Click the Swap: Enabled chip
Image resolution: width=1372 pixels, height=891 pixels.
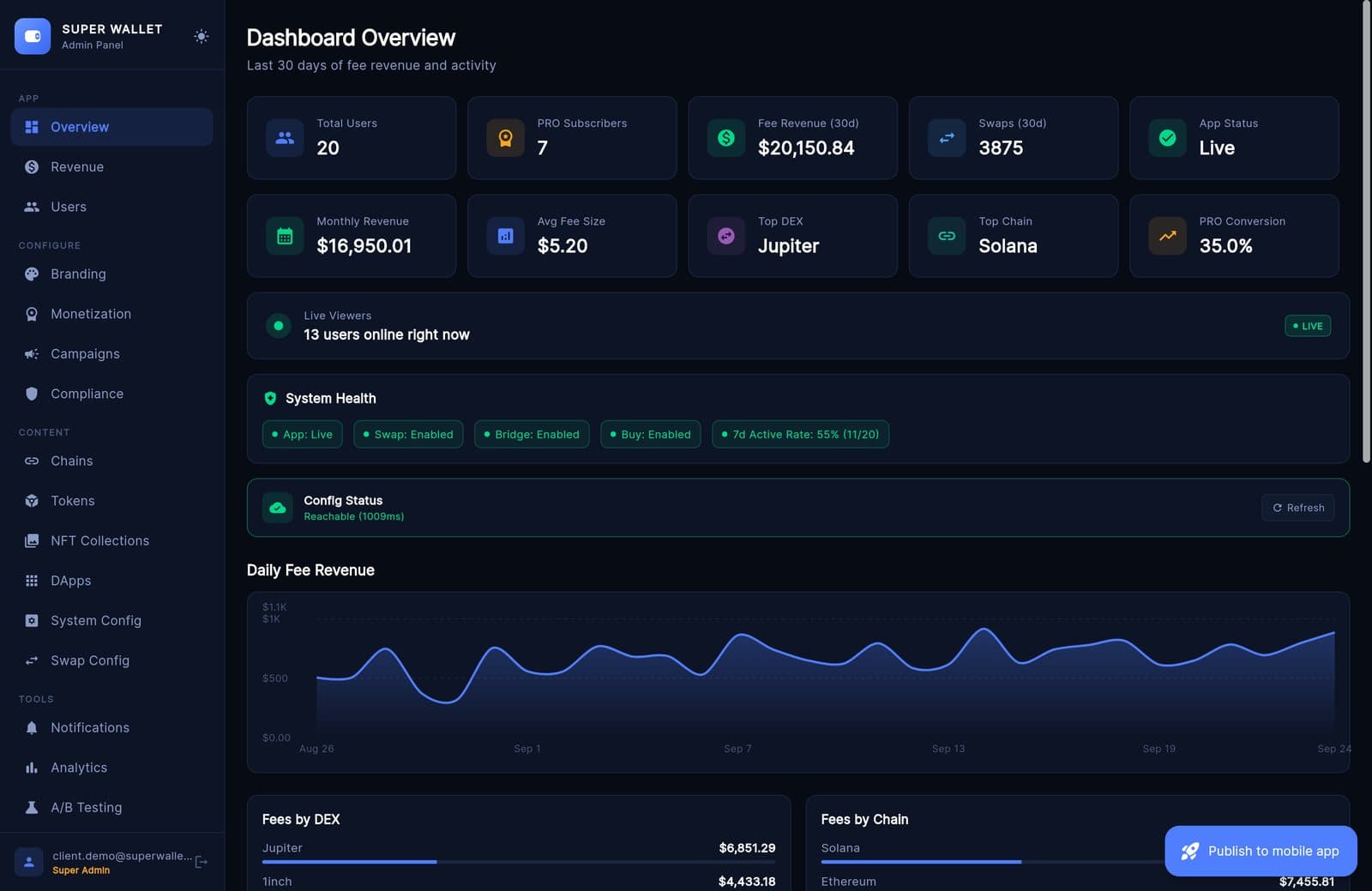pyautogui.click(x=408, y=434)
